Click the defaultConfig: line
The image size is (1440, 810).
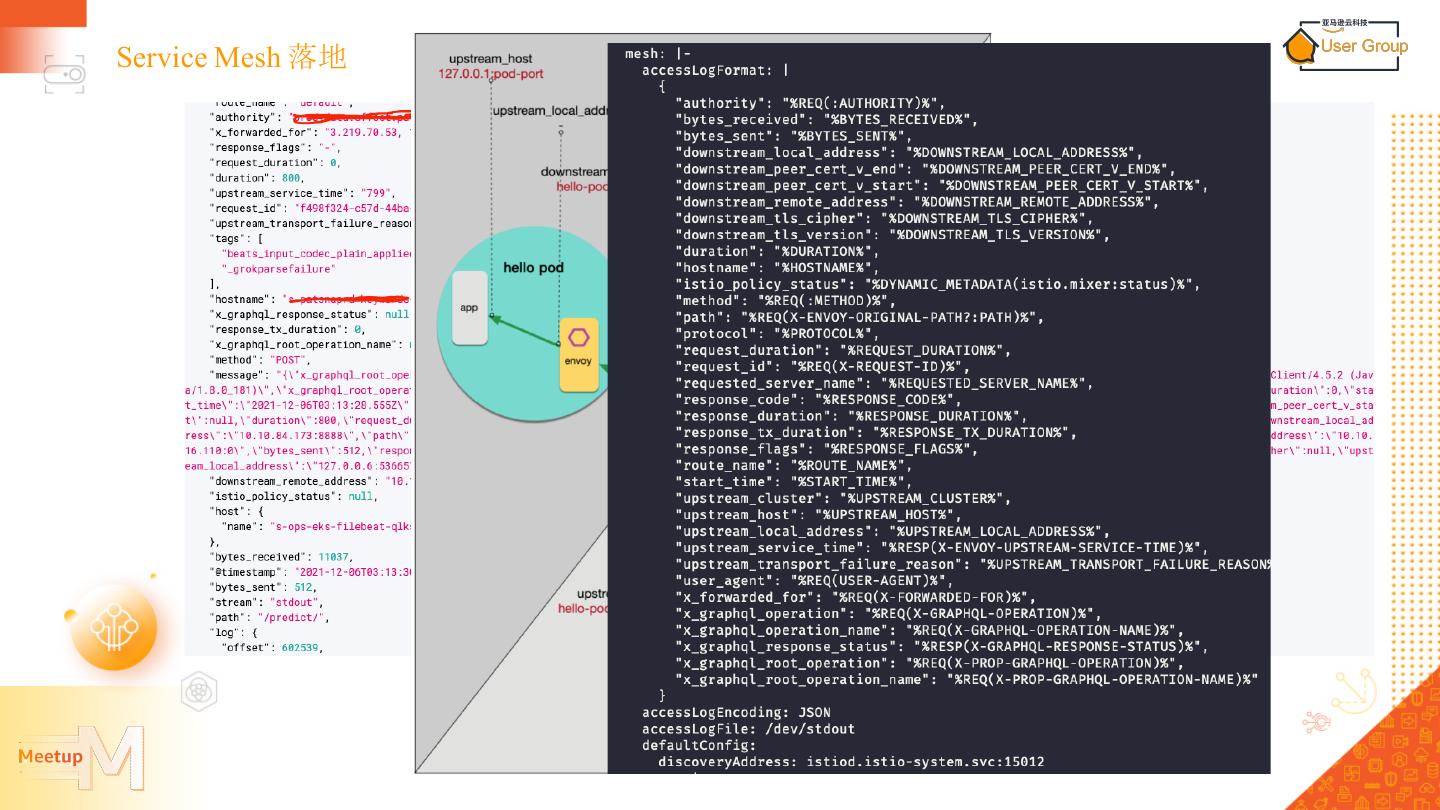pos(699,746)
